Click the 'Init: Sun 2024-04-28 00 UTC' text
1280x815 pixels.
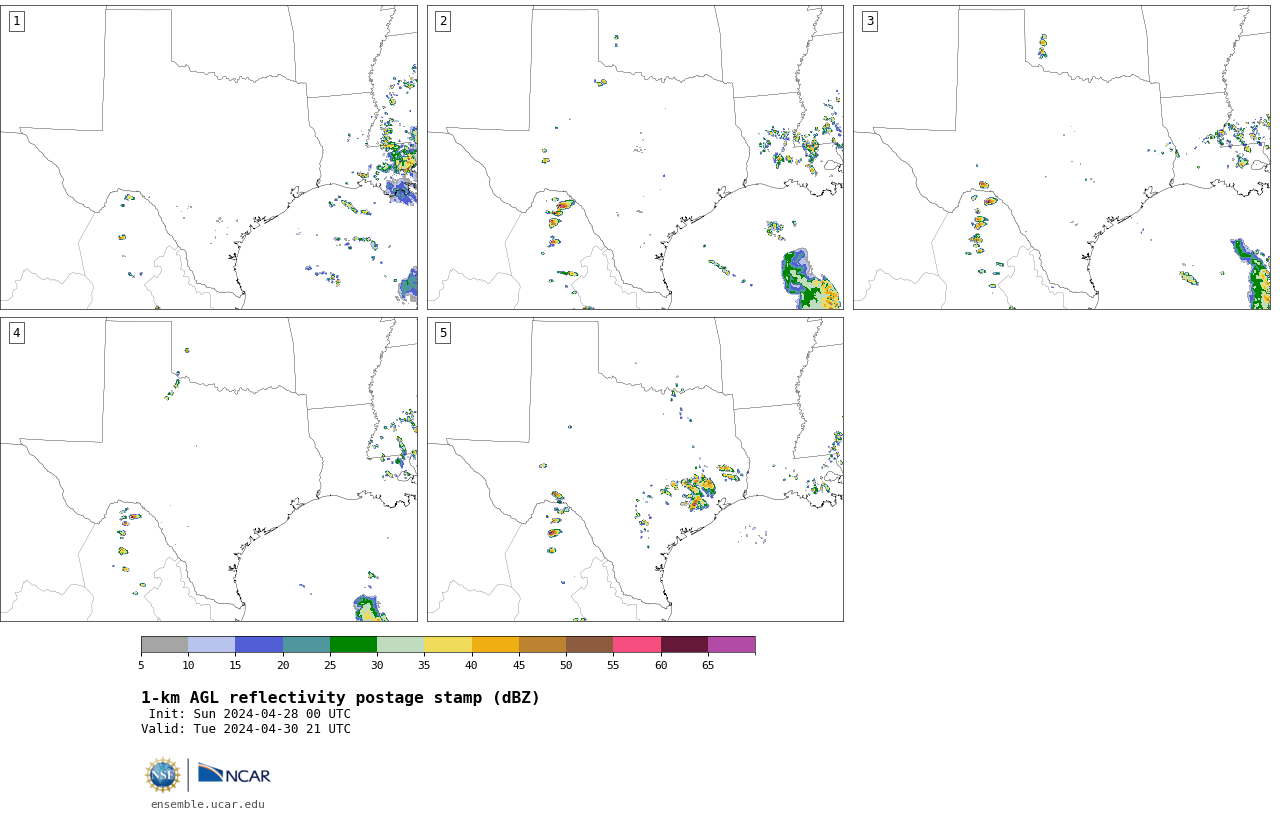coord(250,714)
